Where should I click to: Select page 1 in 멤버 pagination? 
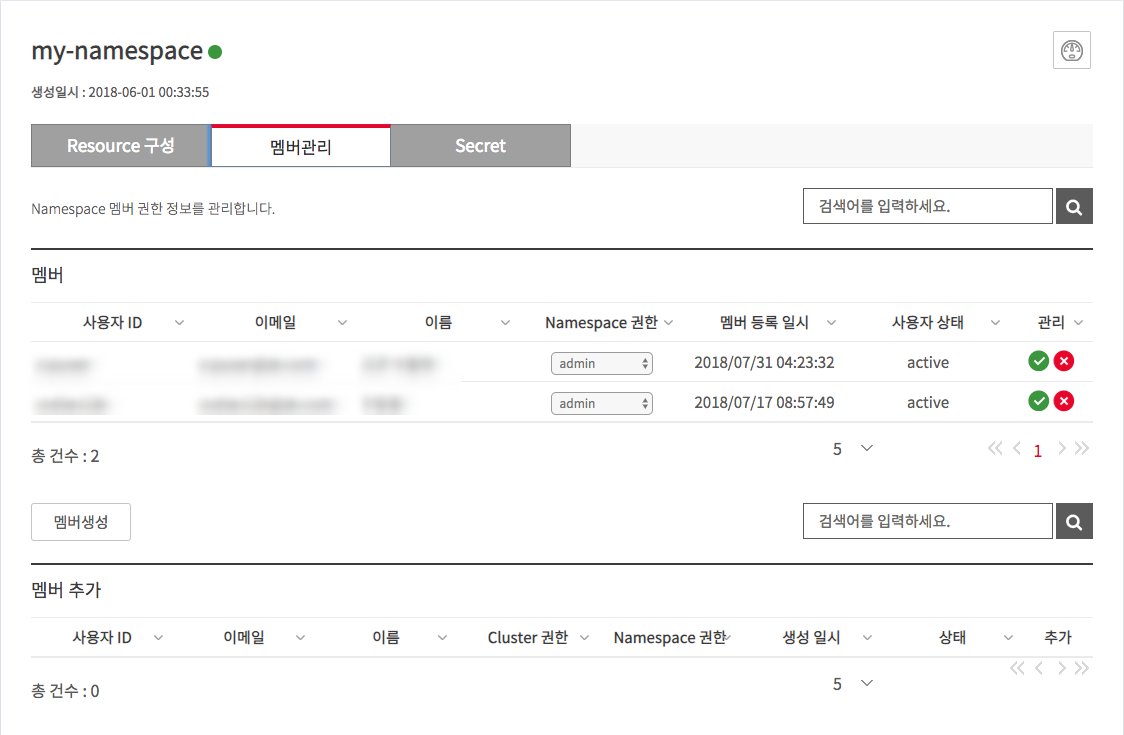(1037, 451)
